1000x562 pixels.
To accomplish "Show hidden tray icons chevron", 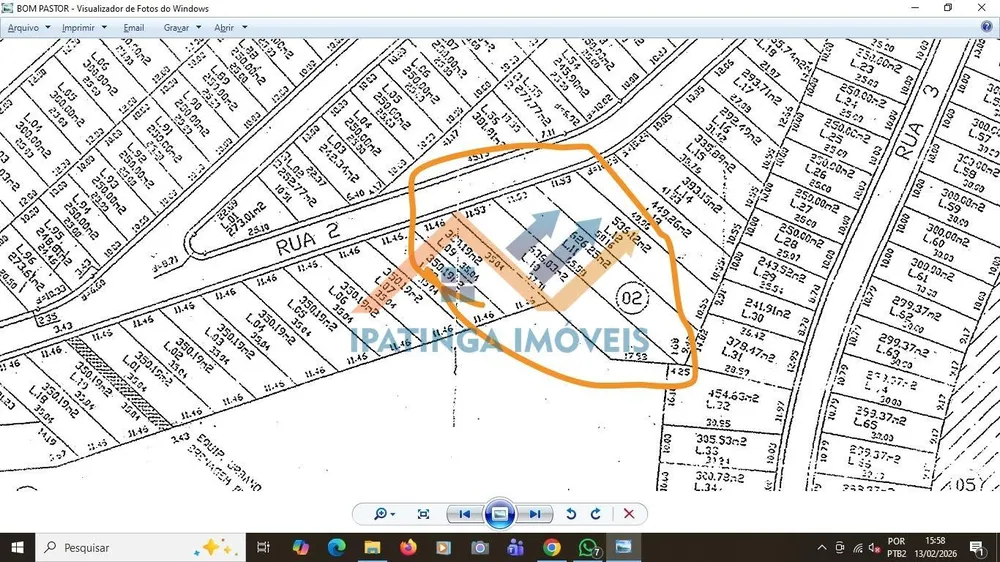I will tap(821, 547).
